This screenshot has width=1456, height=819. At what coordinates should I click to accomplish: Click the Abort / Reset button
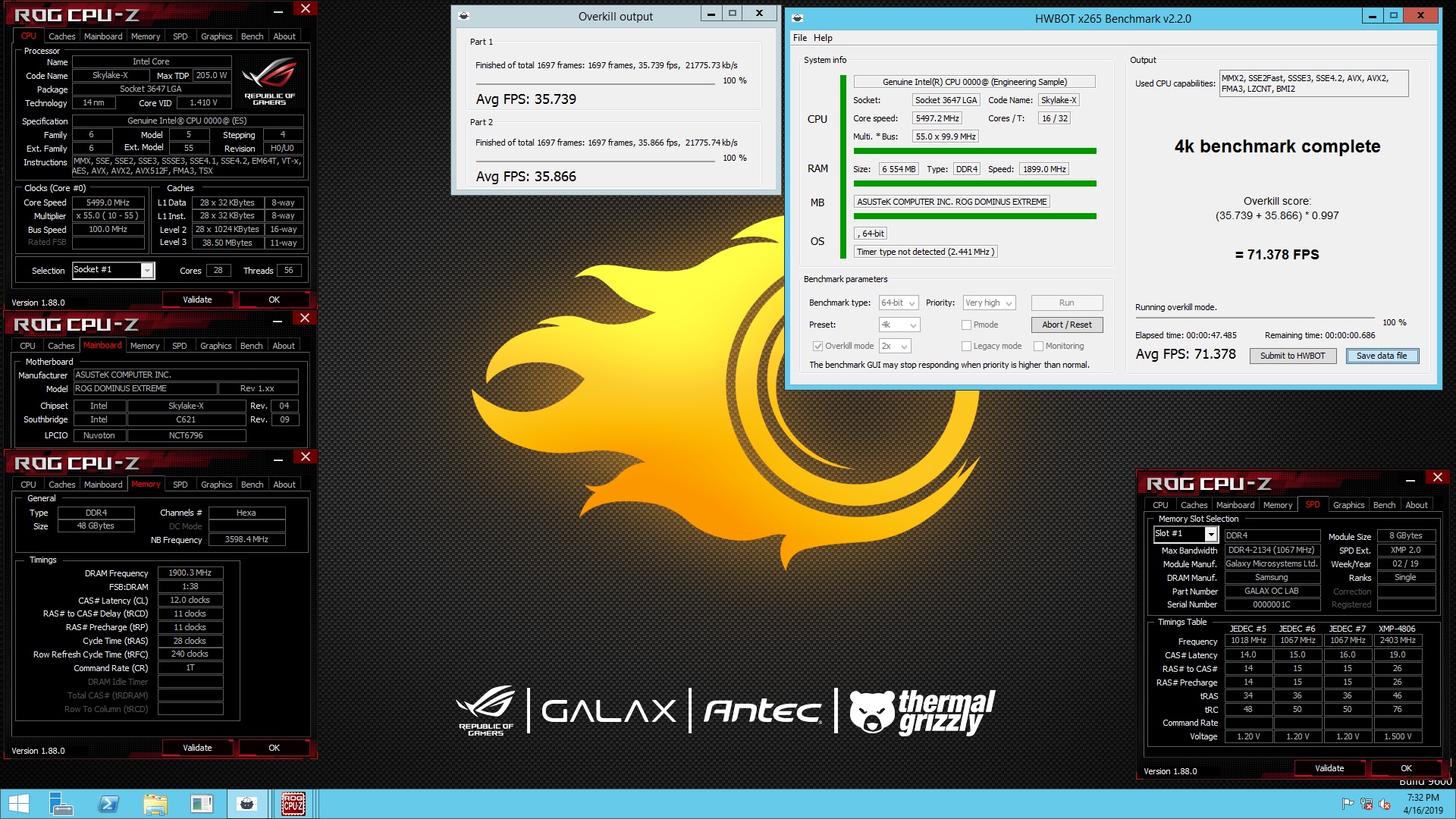(1066, 325)
